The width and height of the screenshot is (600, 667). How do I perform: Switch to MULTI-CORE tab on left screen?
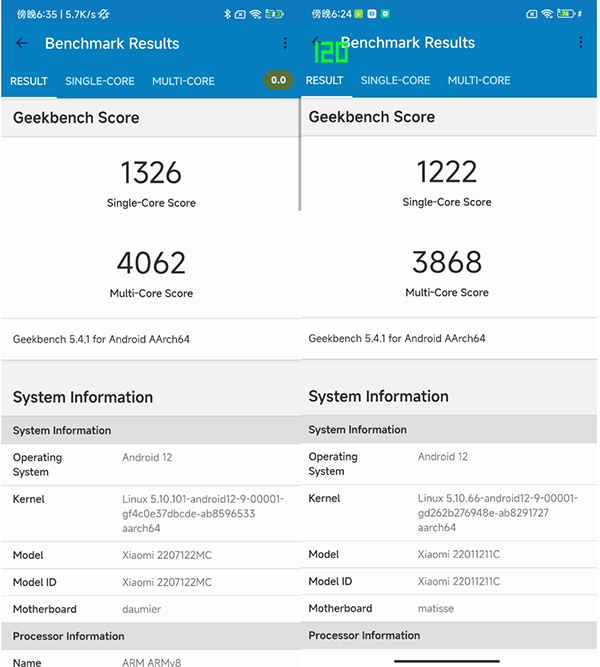183,81
